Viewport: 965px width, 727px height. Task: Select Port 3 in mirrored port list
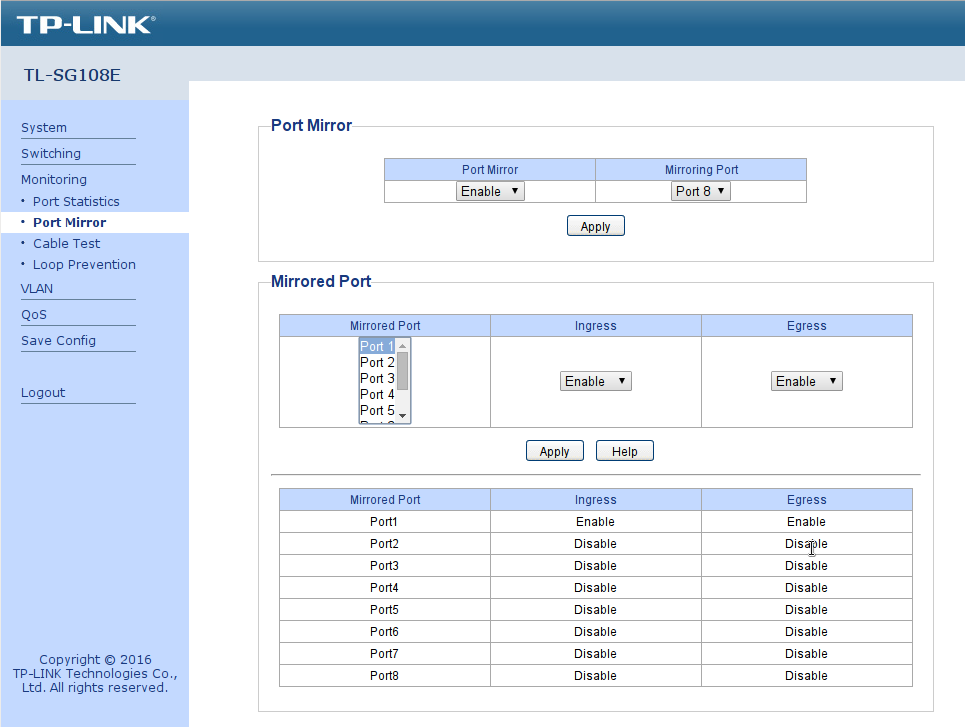point(377,379)
